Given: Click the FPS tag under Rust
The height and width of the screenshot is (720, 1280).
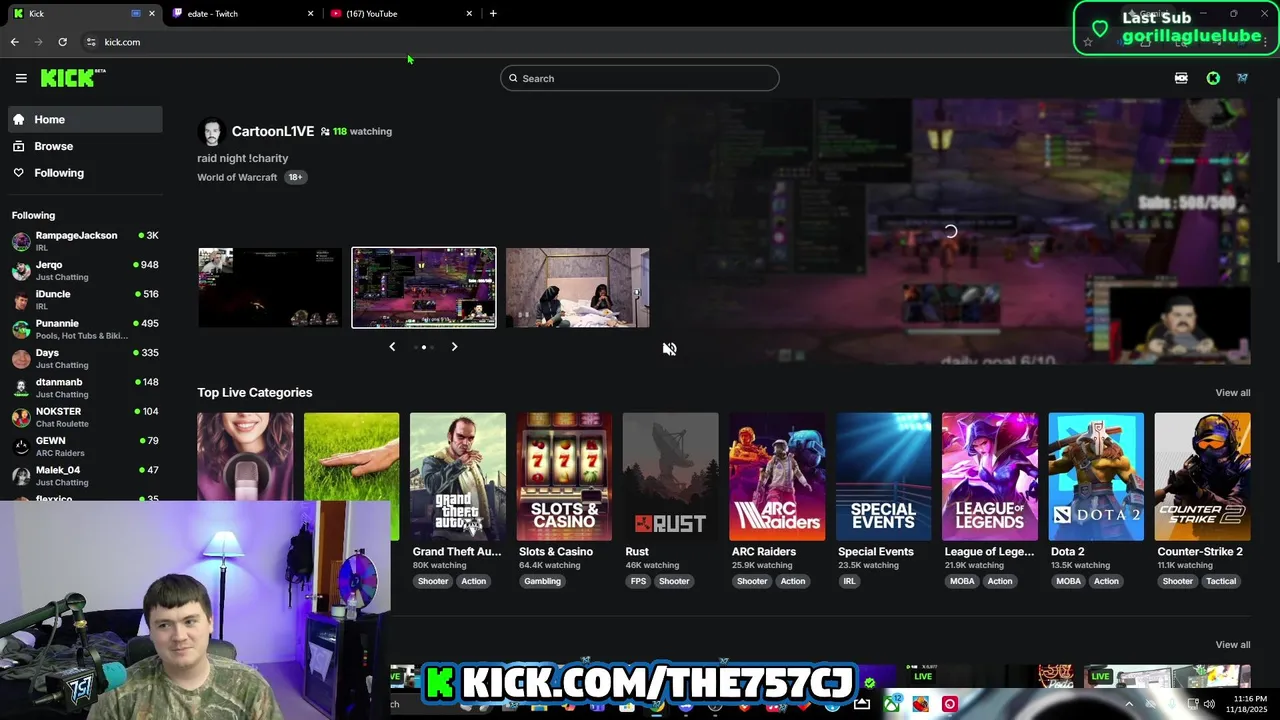Looking at the screenshot, I should point(638,581).
